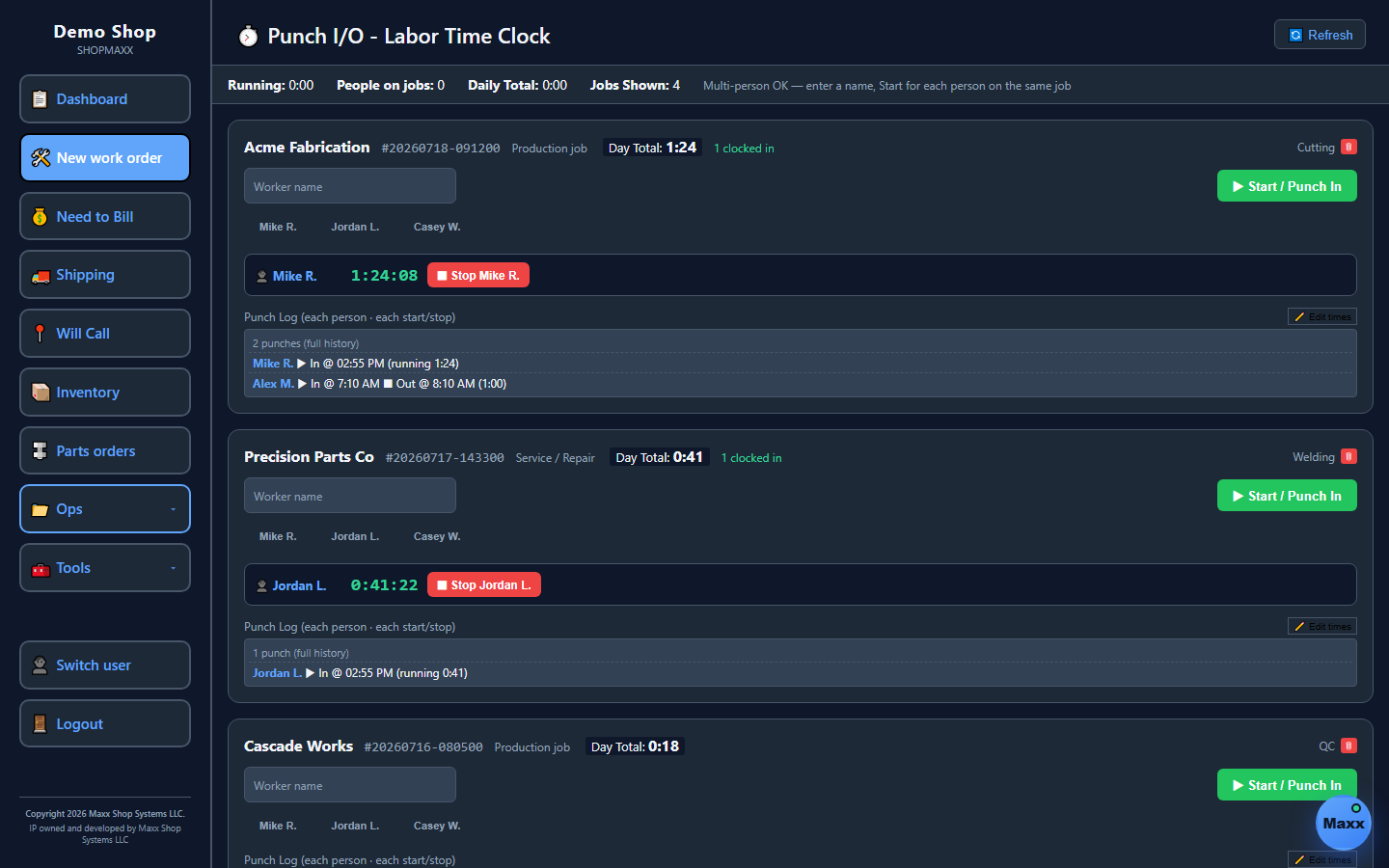Open the Need to Bill section

pos(105,217)
